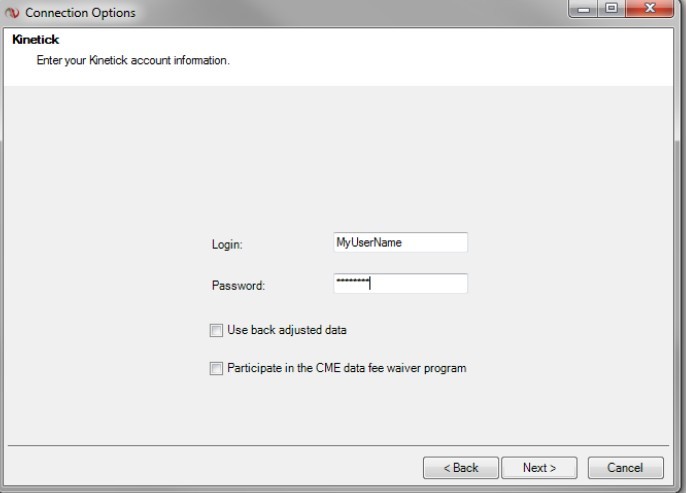Click the Connection Options window title
Screen dimensions: 686x493
(x=80, y=13)
